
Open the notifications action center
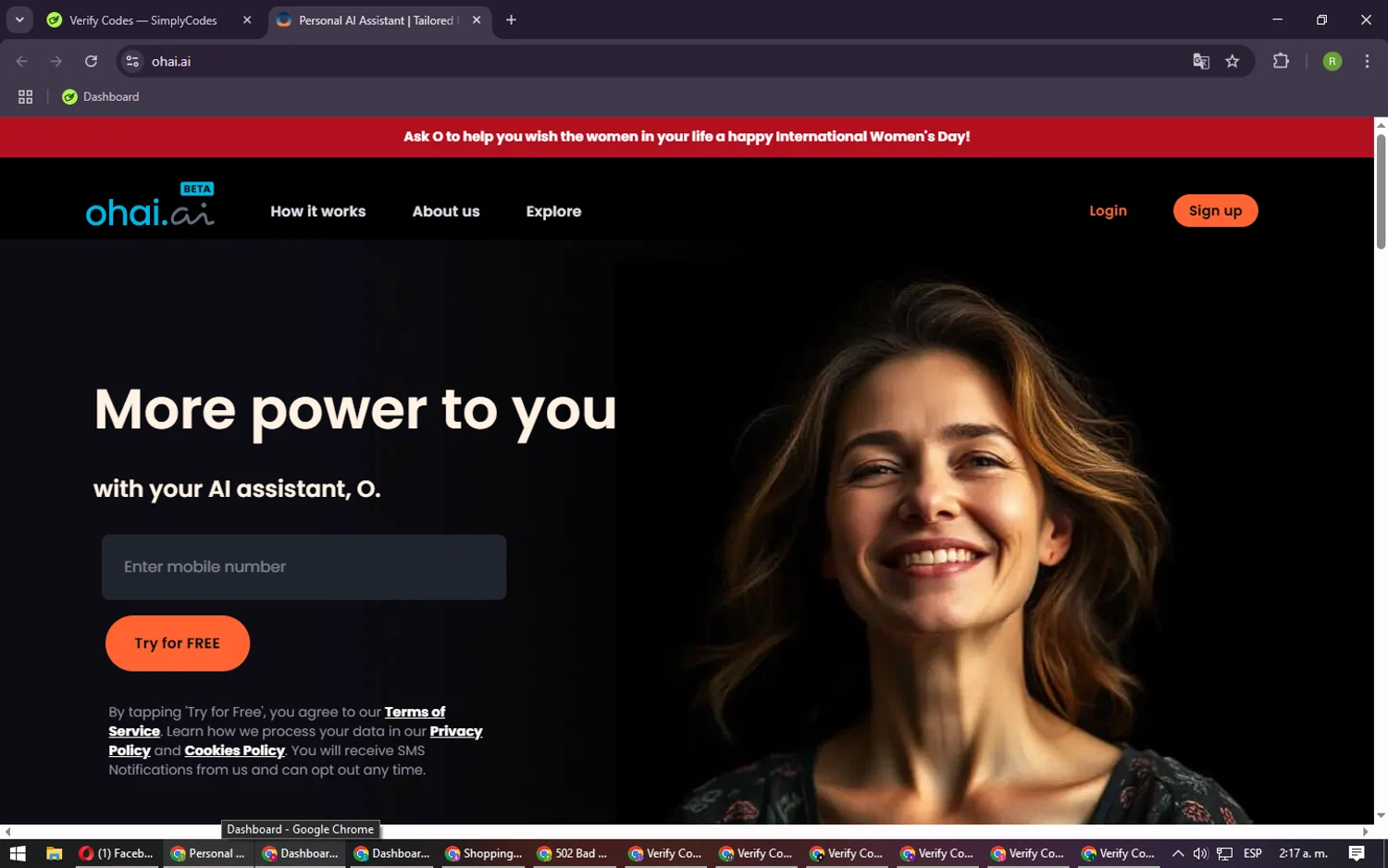pos(1357,853)
